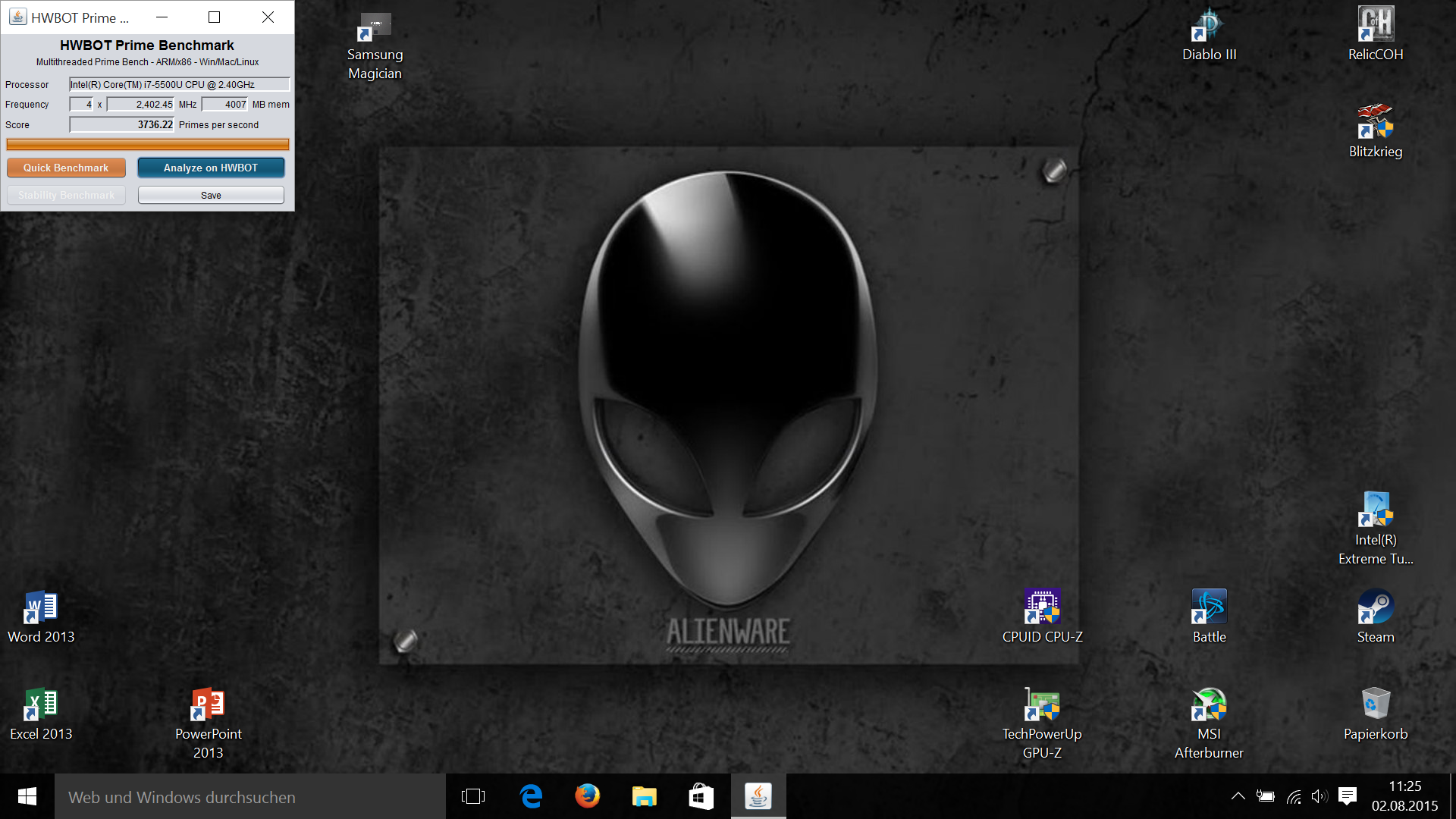Image resolution: width=1456 pixels, height=819 pixels.
Task: Click the Quick Benchmark button
Action: point(66,168)
